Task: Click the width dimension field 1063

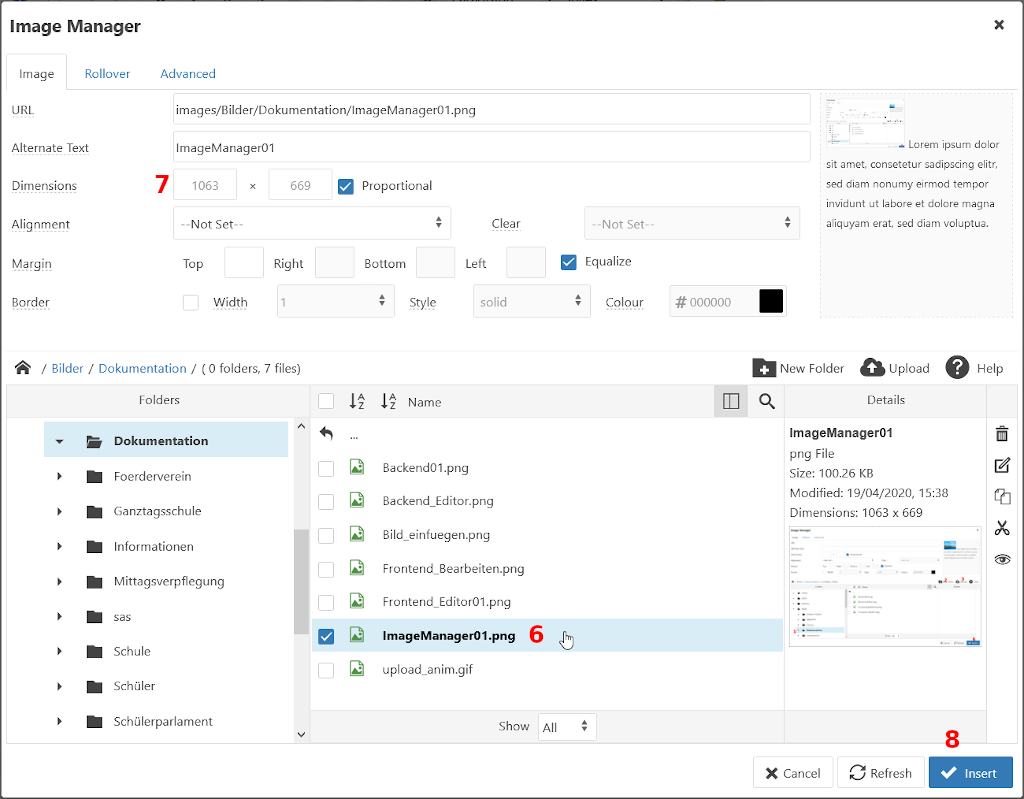Action: point(205,185)
